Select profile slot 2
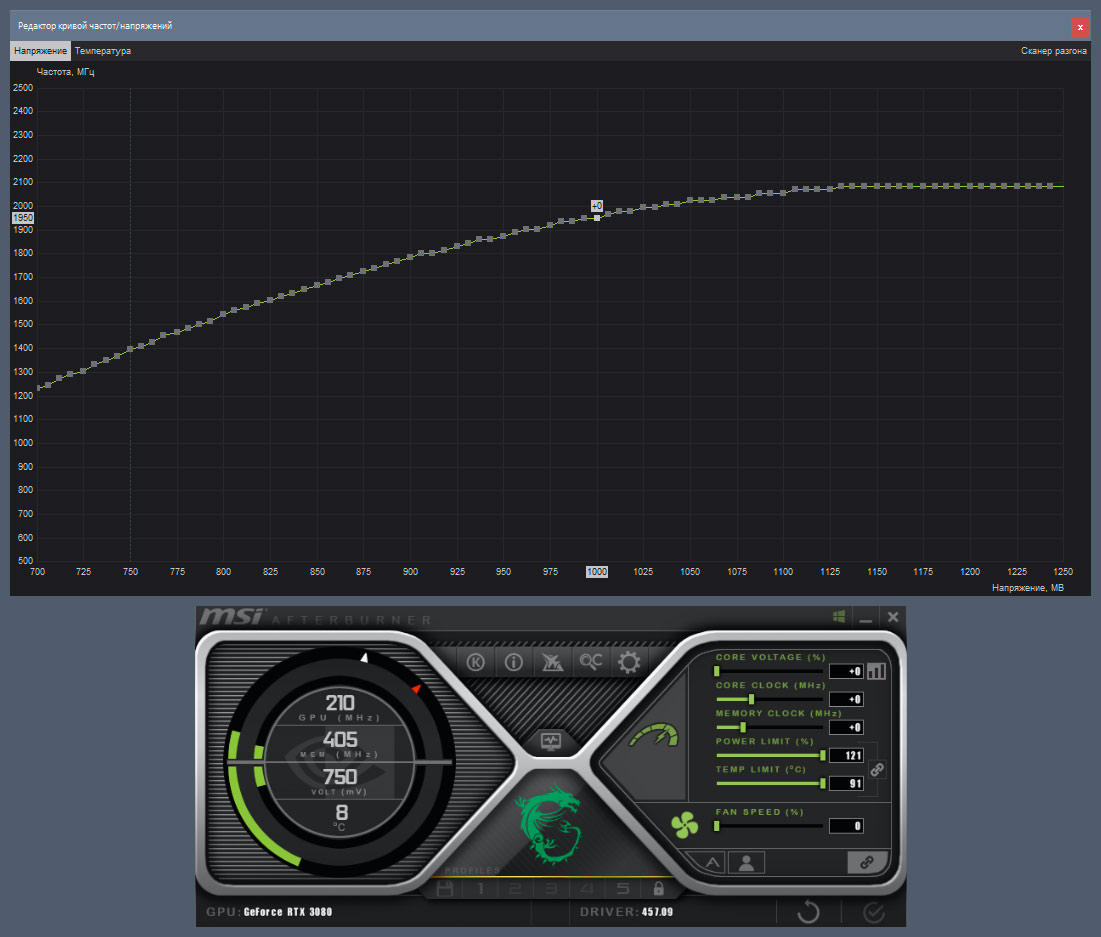1101x937 pixels. pos(515,889)
